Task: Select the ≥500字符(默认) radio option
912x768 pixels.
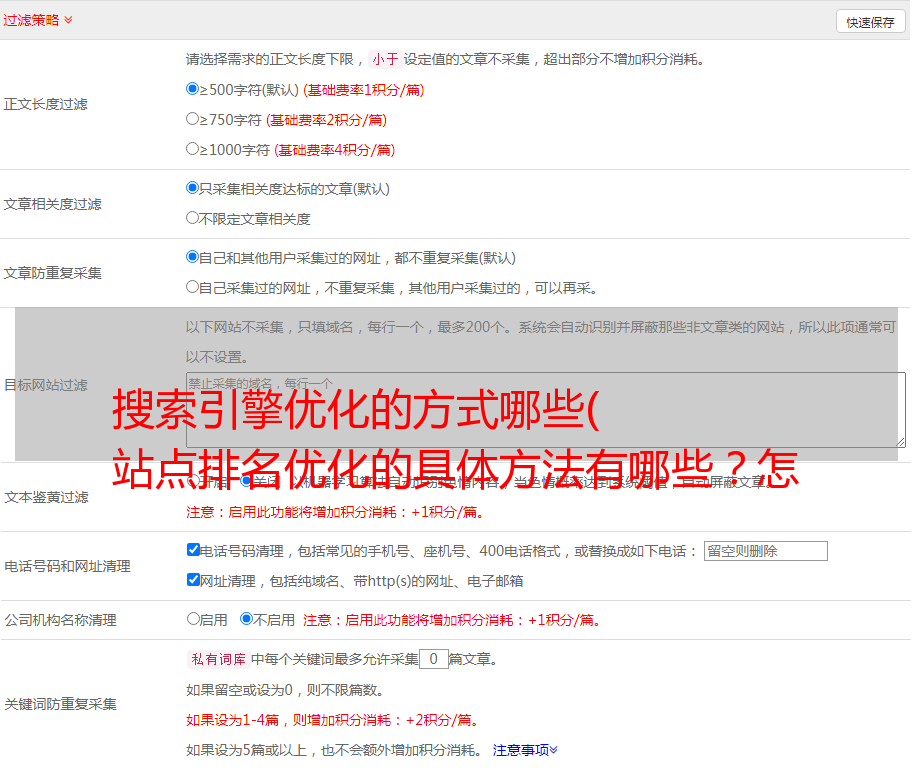Action: 192,89
